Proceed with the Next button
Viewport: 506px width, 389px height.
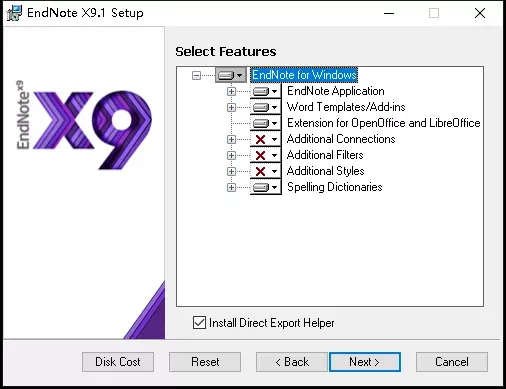pyautogui.click(x=365, y=362)
